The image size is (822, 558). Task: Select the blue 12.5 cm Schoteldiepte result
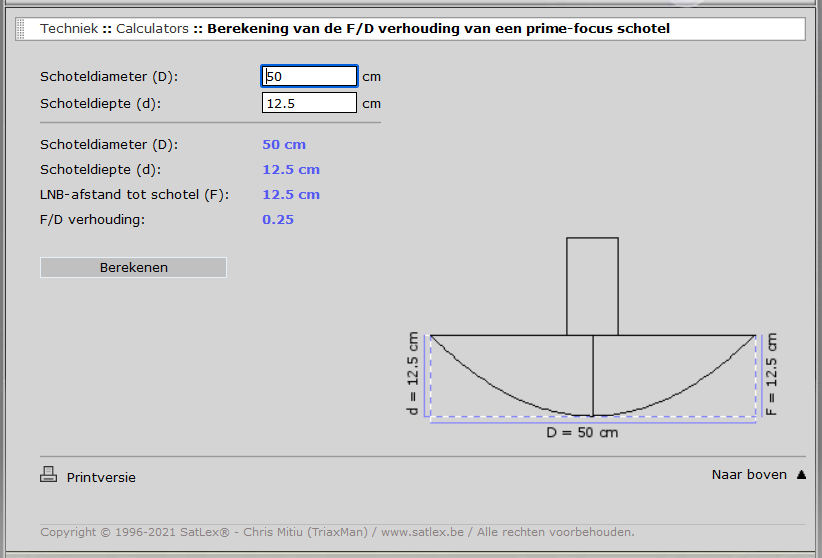(x=291, y=169)
